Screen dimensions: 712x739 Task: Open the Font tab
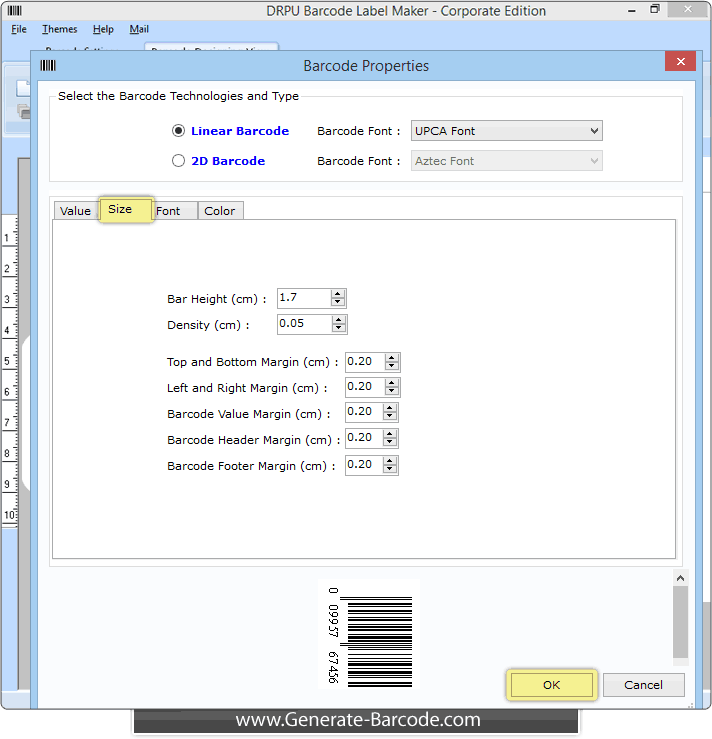coord(169,211)
